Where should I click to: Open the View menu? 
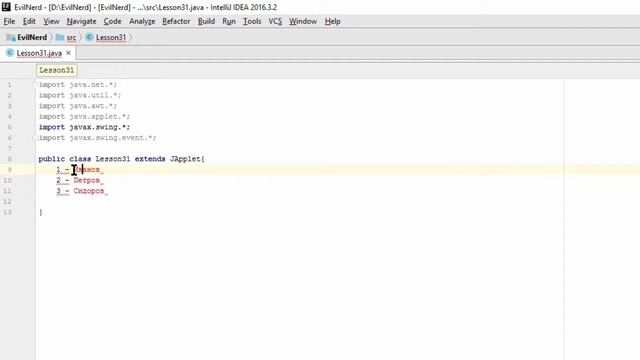pyautogui.click(x=51, y=21)
